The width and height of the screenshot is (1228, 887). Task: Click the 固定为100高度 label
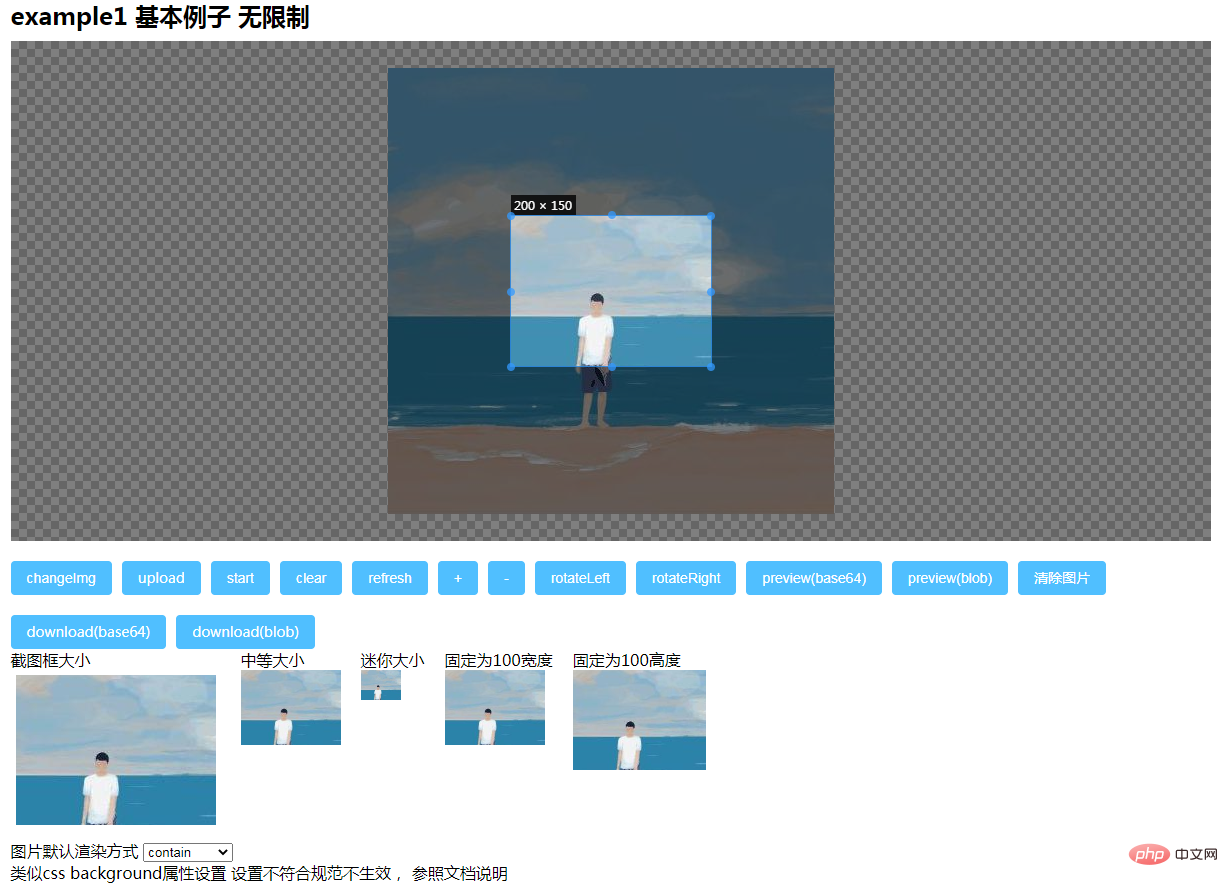click(x=627, y=660)
